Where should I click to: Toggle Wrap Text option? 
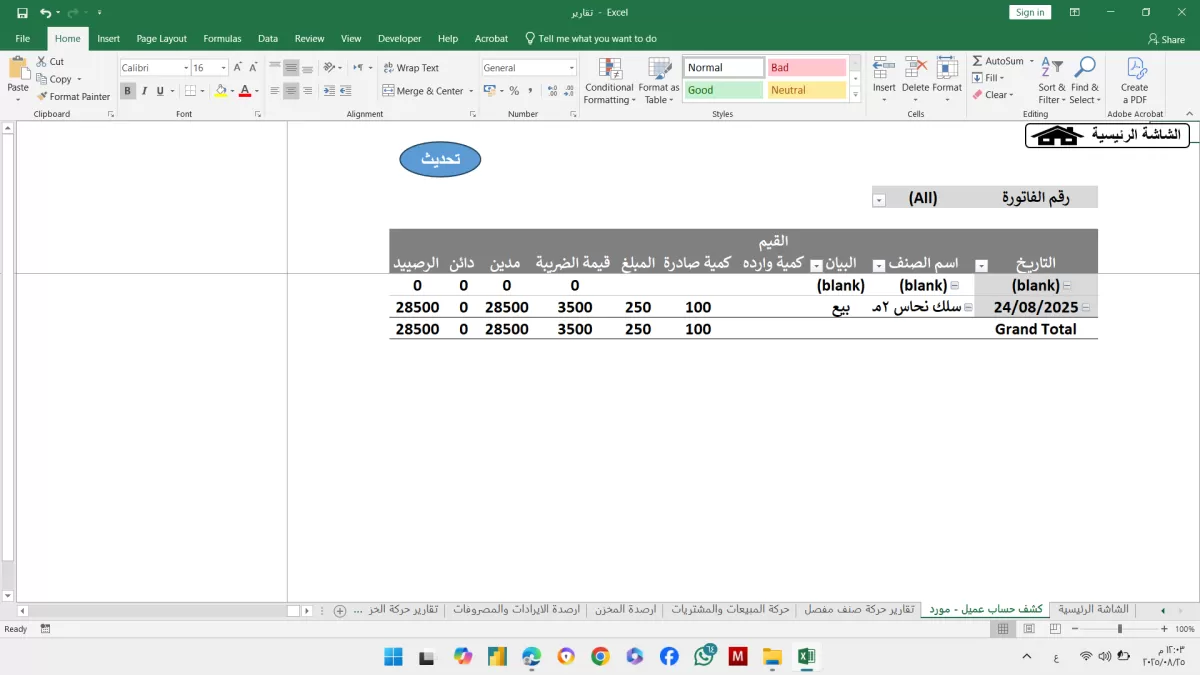tap(410, 68)
